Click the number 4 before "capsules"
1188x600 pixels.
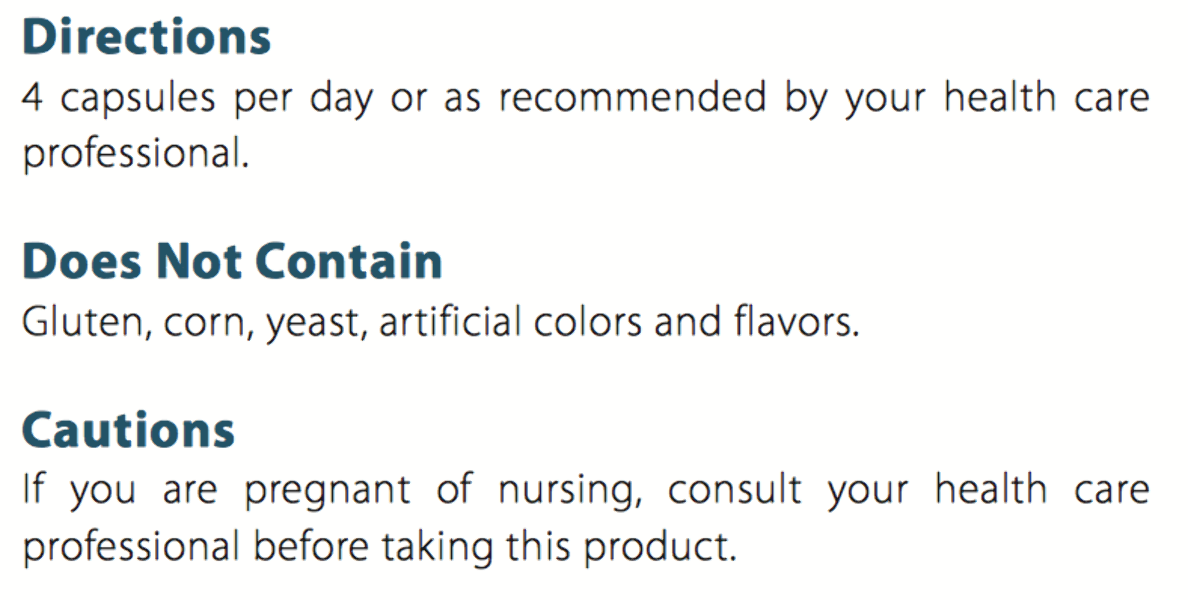point(32,98)
